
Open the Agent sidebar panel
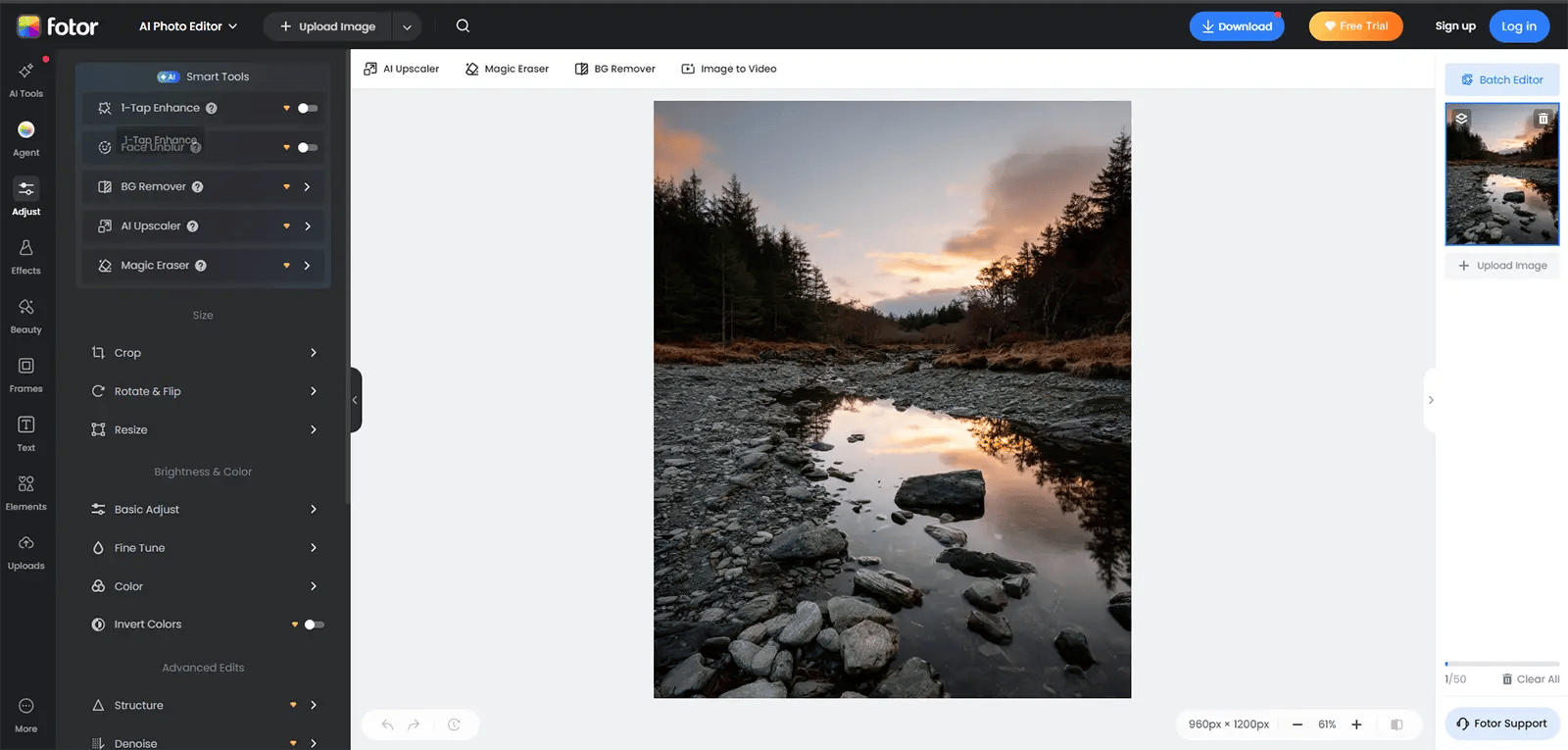[26, 139]
